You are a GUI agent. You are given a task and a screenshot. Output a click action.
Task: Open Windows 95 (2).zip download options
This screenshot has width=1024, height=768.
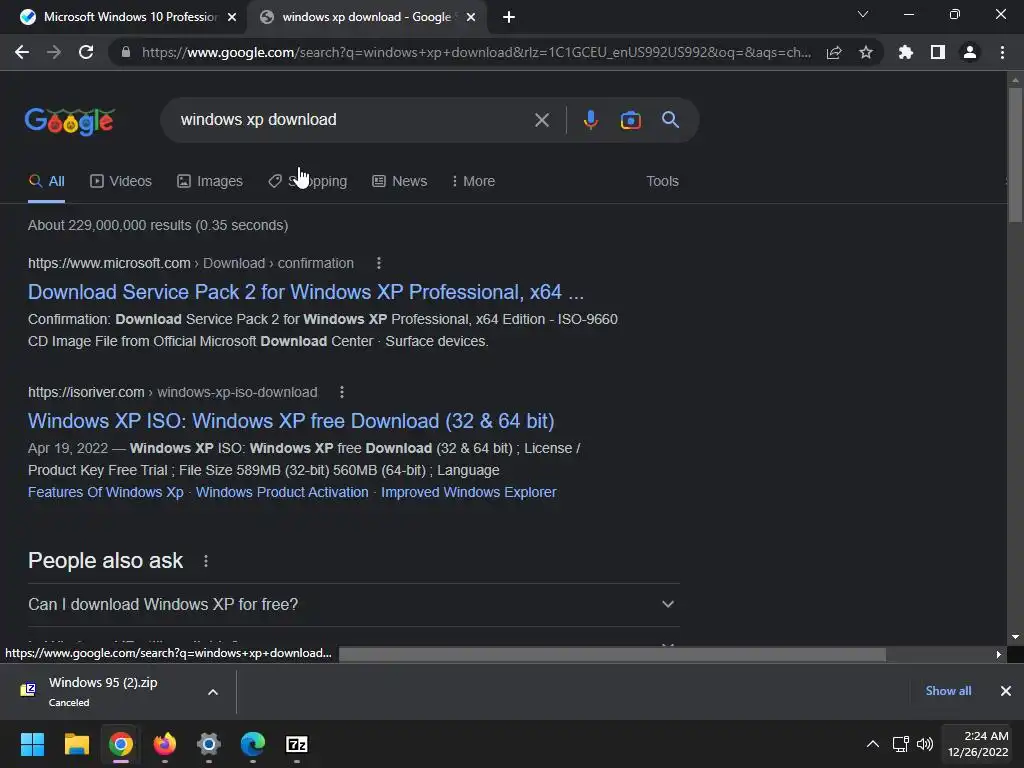[213, 692]
